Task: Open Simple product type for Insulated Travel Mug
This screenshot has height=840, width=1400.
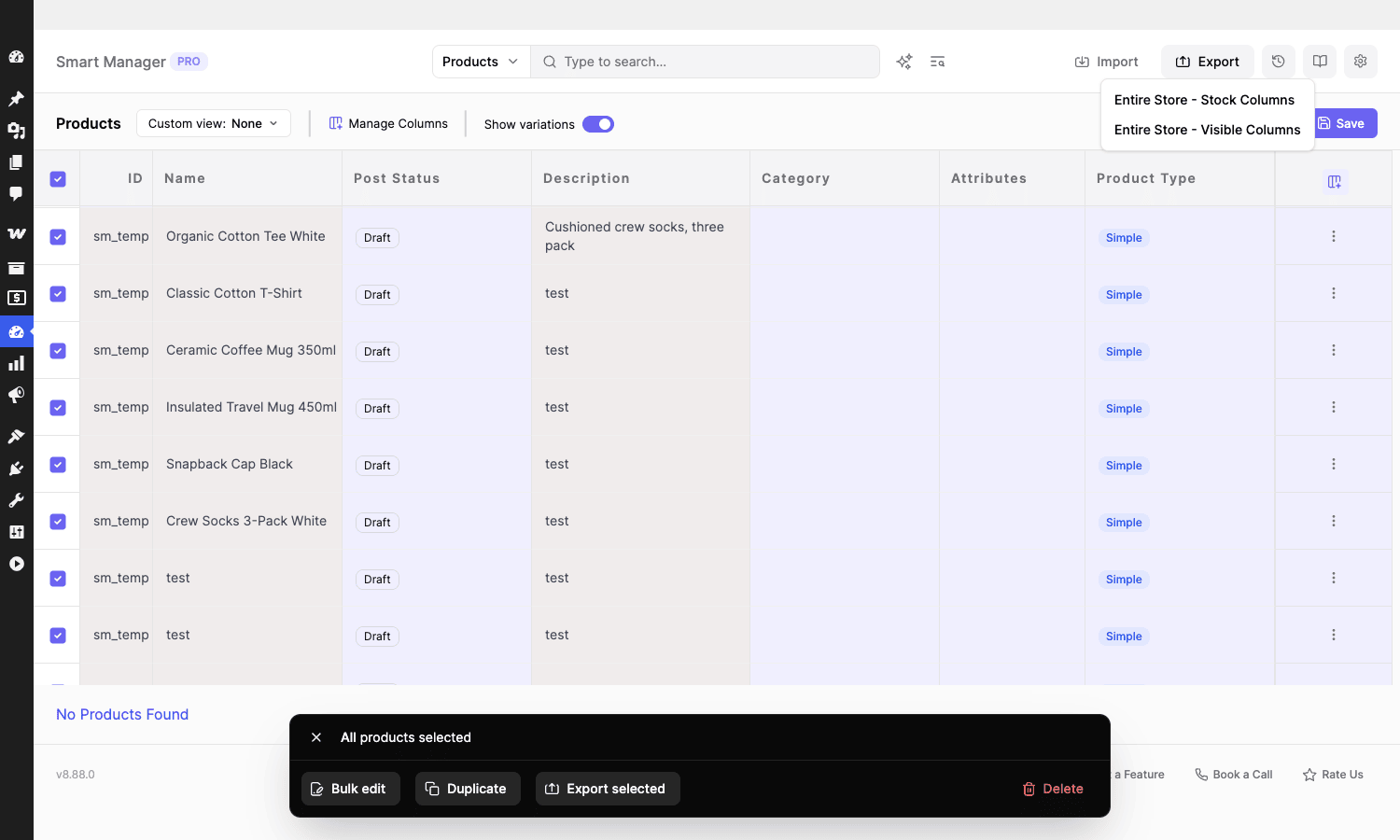Action: coord(1124,409)
